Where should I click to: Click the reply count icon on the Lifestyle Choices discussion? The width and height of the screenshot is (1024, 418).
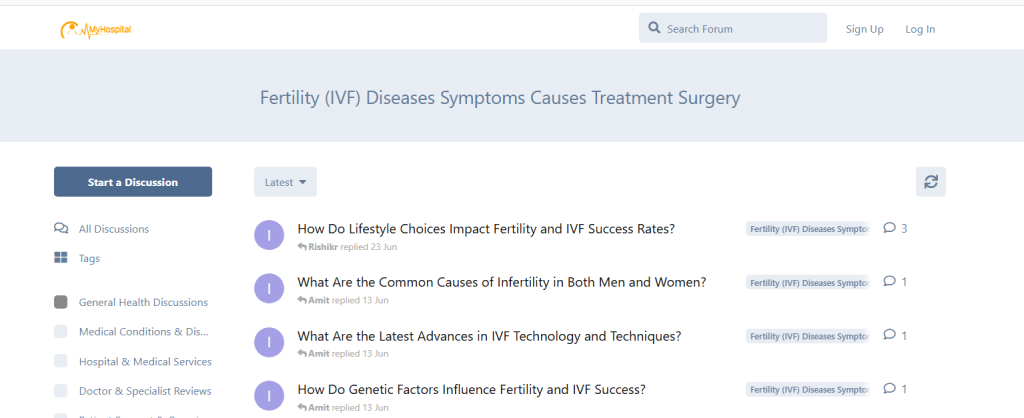click(889, 228)
